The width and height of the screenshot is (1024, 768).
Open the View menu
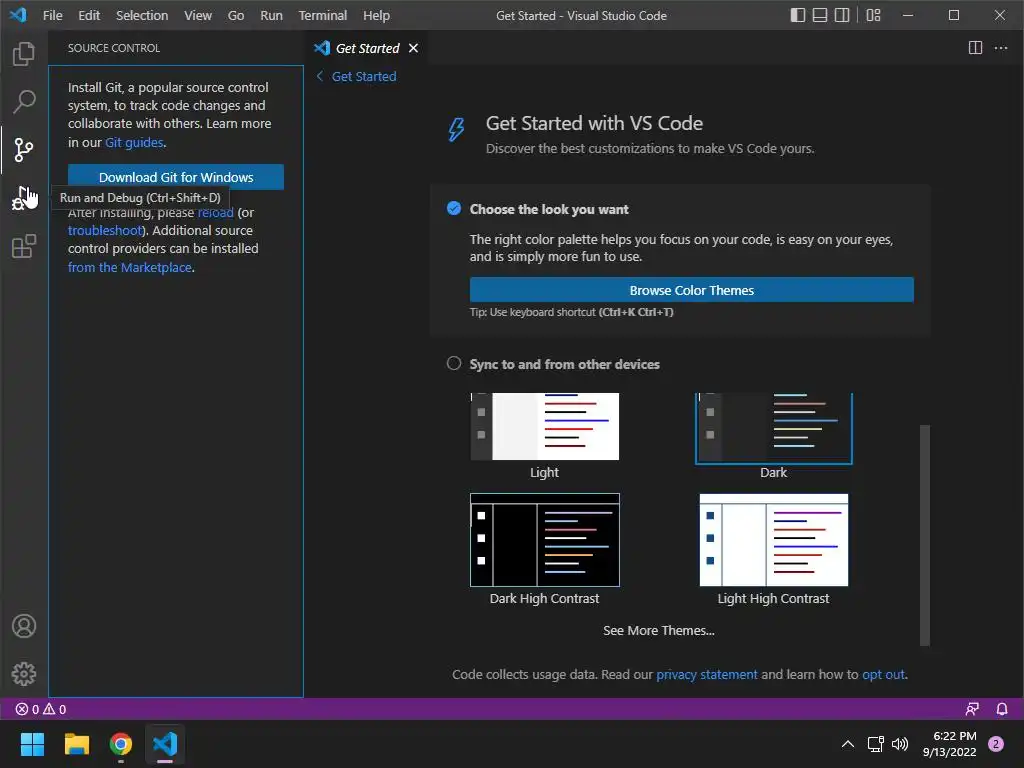(198, 15)
